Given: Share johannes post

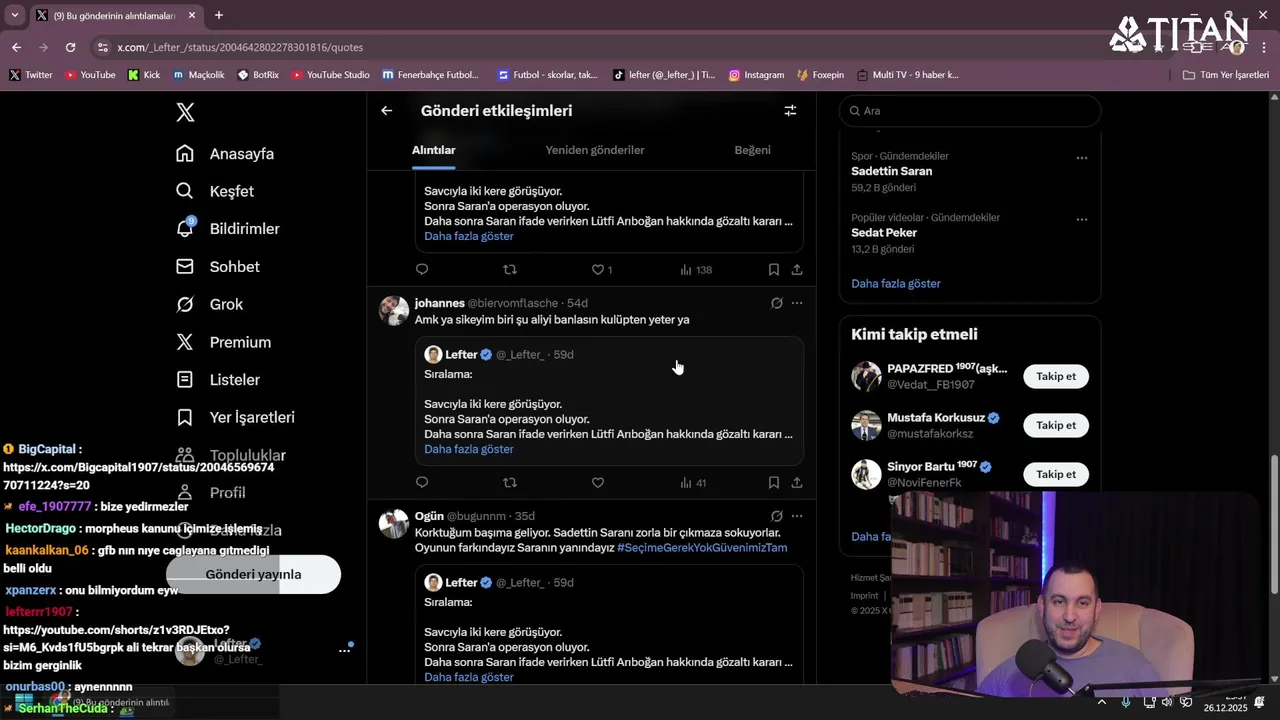Looking at the screenshot, I should 797,483.
